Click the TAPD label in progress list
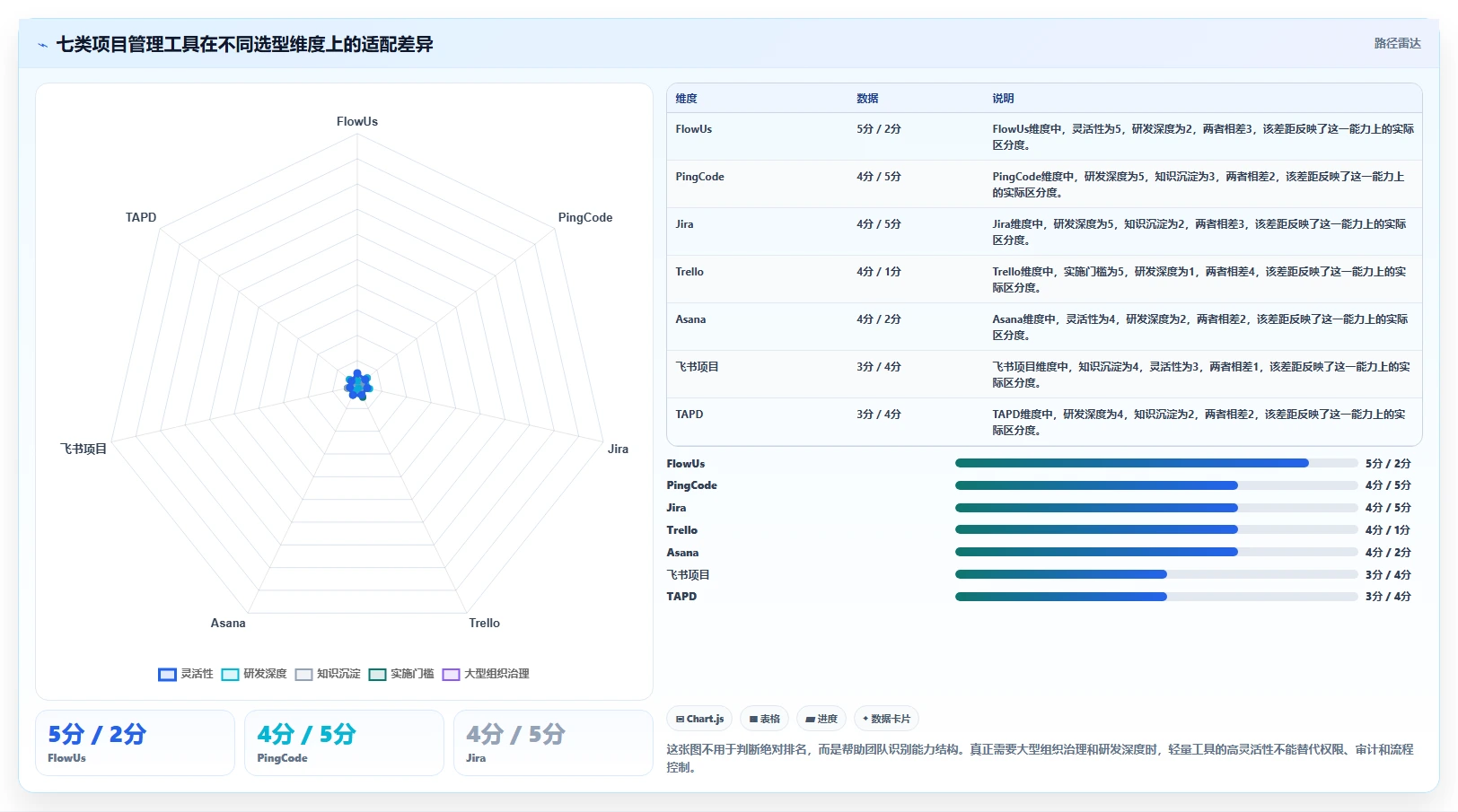 681,597
